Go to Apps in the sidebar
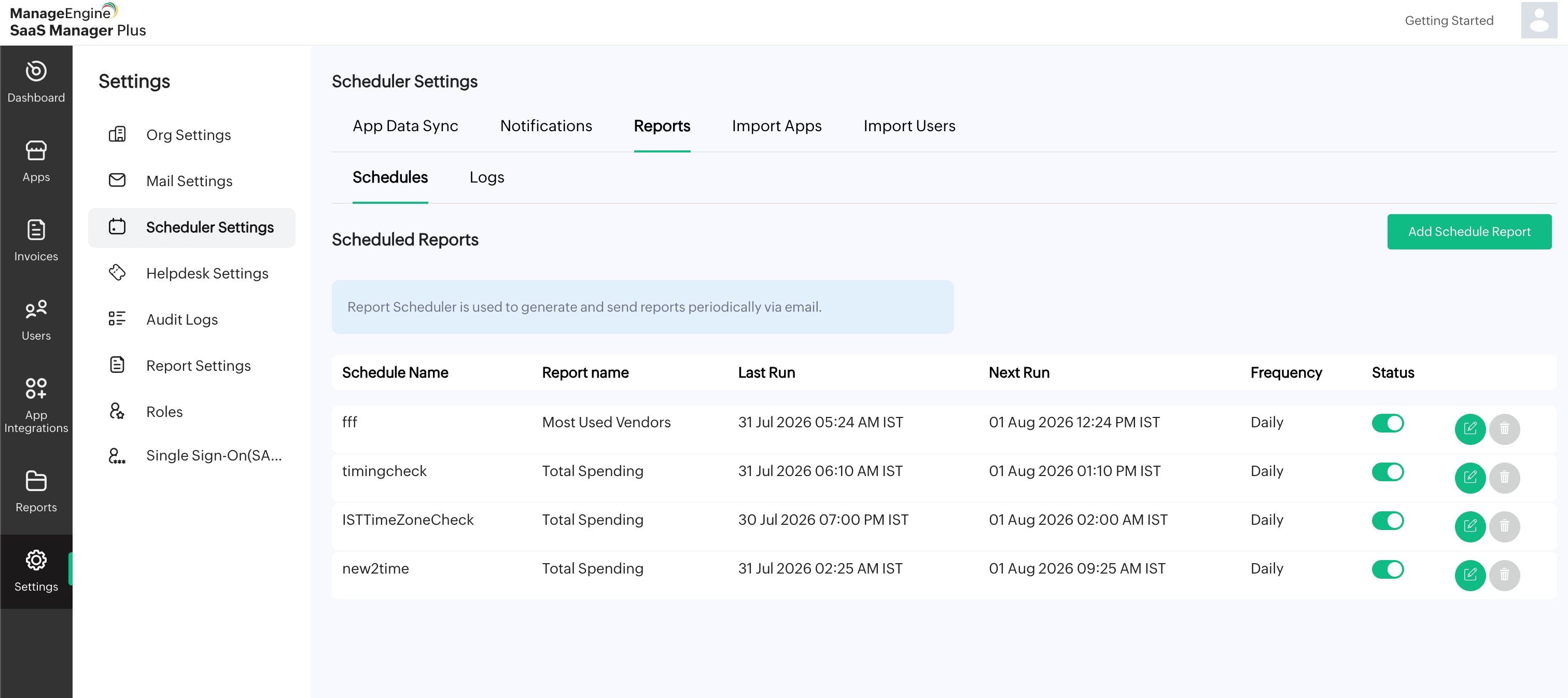The image size is (1568, 698). click(36, 161)
